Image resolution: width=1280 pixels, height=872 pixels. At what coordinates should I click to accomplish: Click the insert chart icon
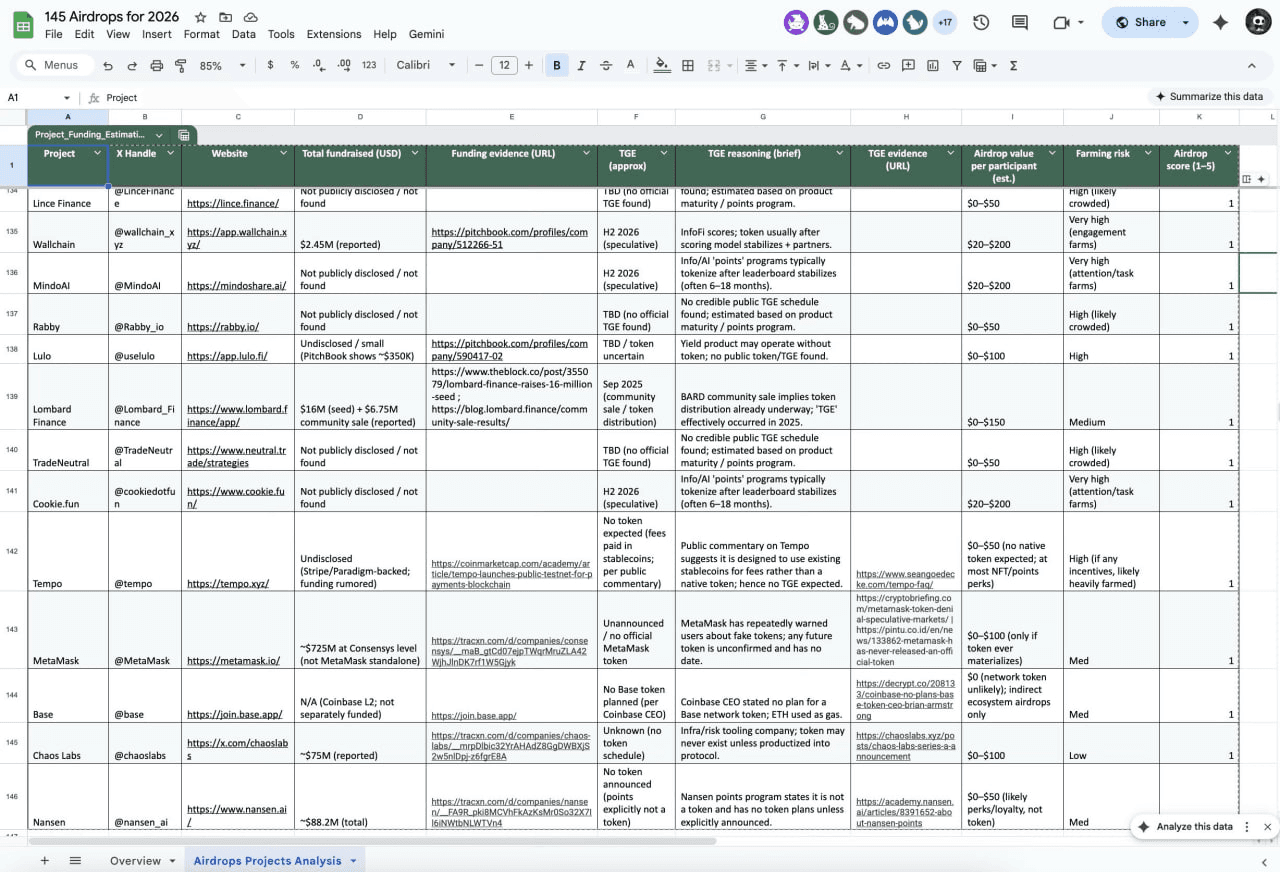point(933,65)
